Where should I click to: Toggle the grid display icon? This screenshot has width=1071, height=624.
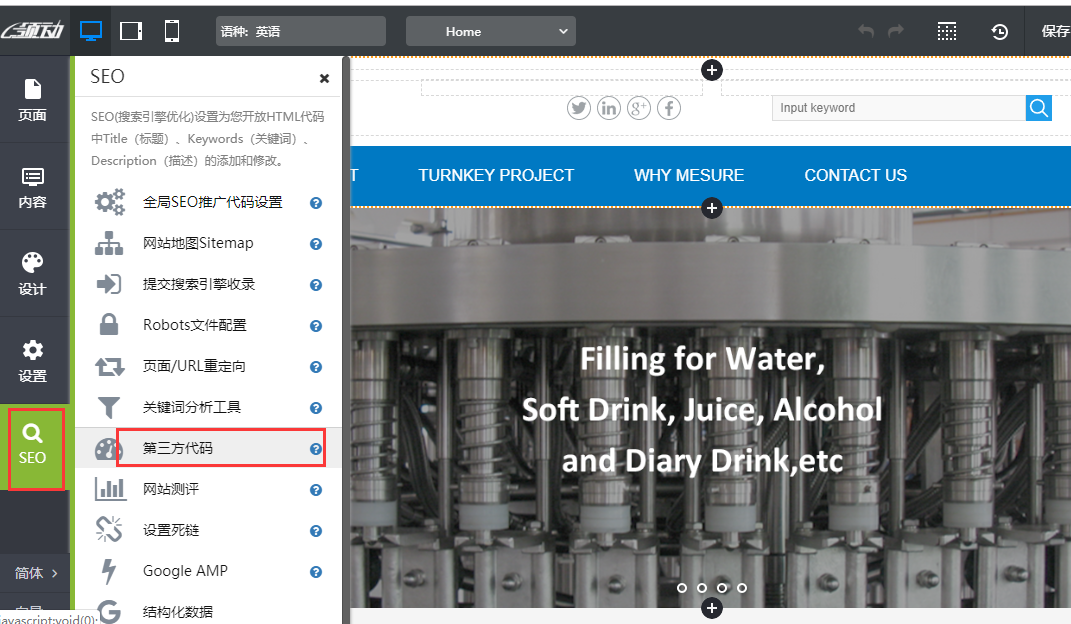(x=947, y=31)
